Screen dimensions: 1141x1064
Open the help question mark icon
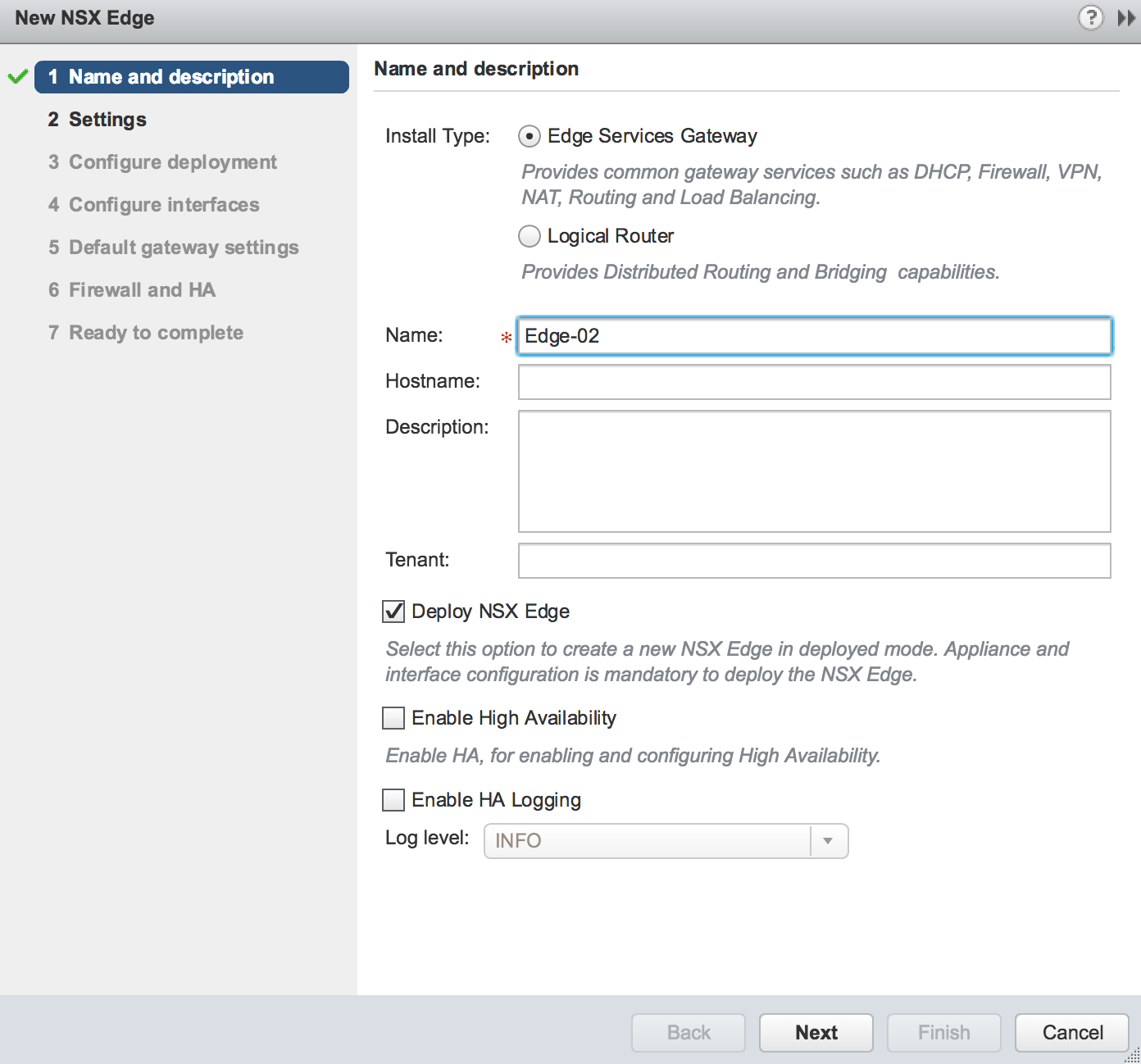(x=1090, y=17)
